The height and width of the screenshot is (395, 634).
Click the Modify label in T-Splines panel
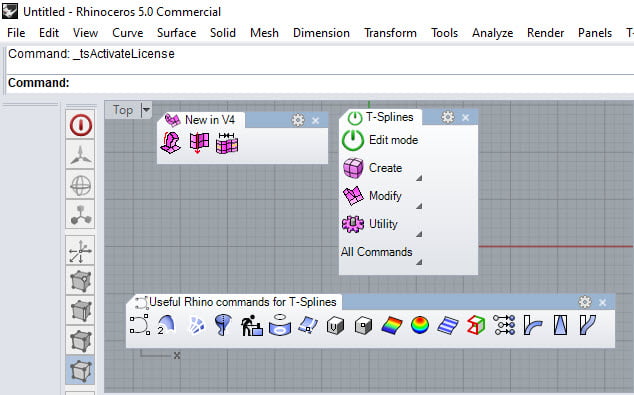click(x=385, y=196)
